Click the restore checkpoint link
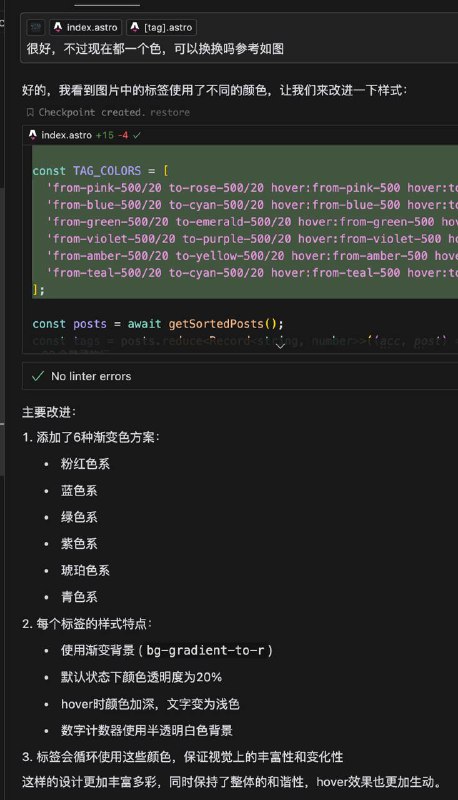 [x=170, y=112]
